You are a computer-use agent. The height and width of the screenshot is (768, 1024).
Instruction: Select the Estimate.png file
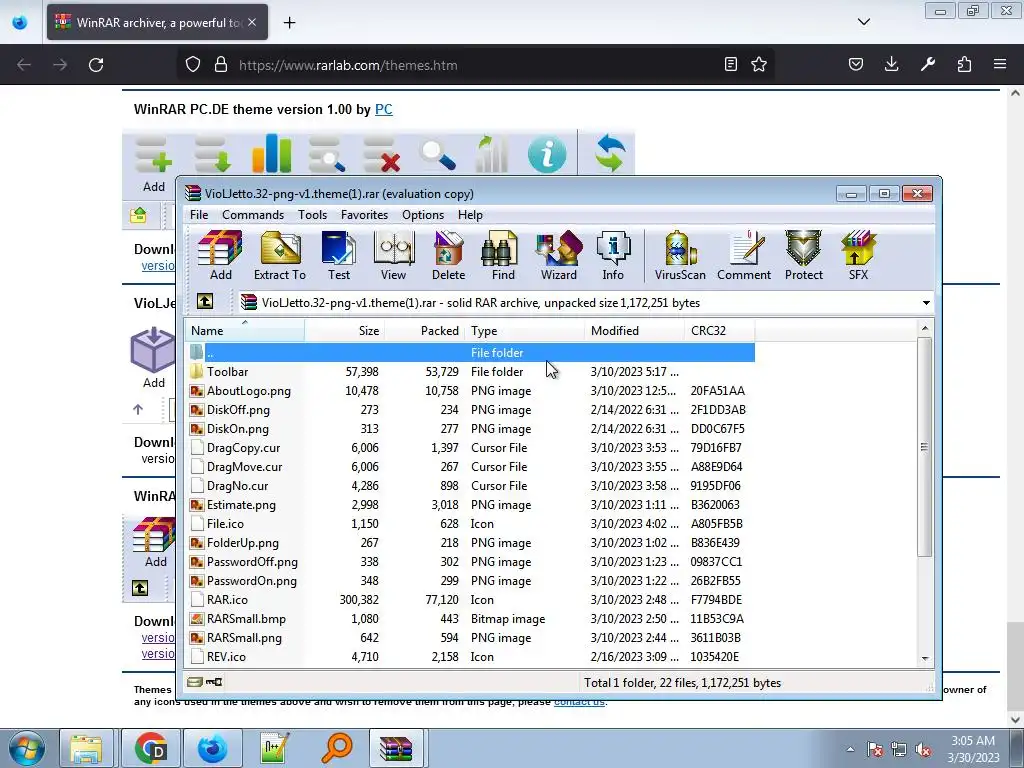point(470,505)
